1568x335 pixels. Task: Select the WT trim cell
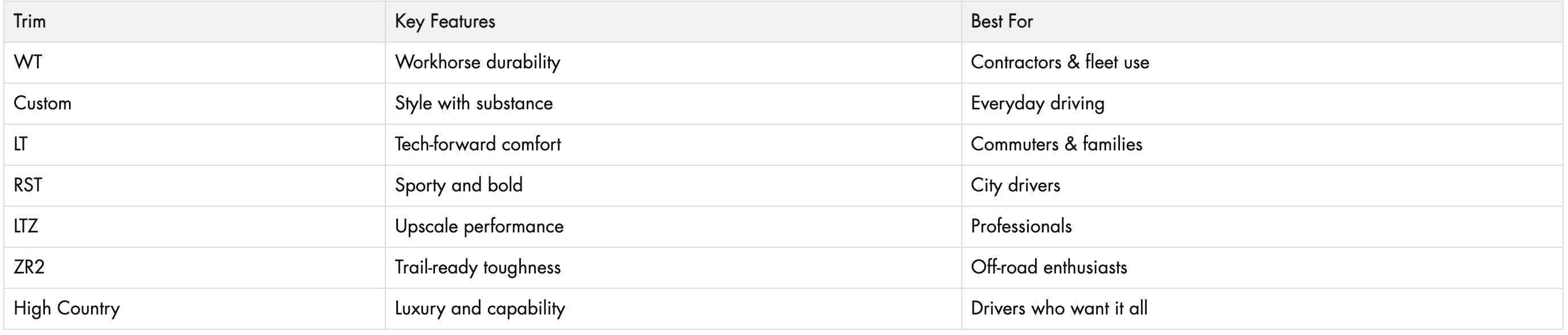(x=28, y=62)
